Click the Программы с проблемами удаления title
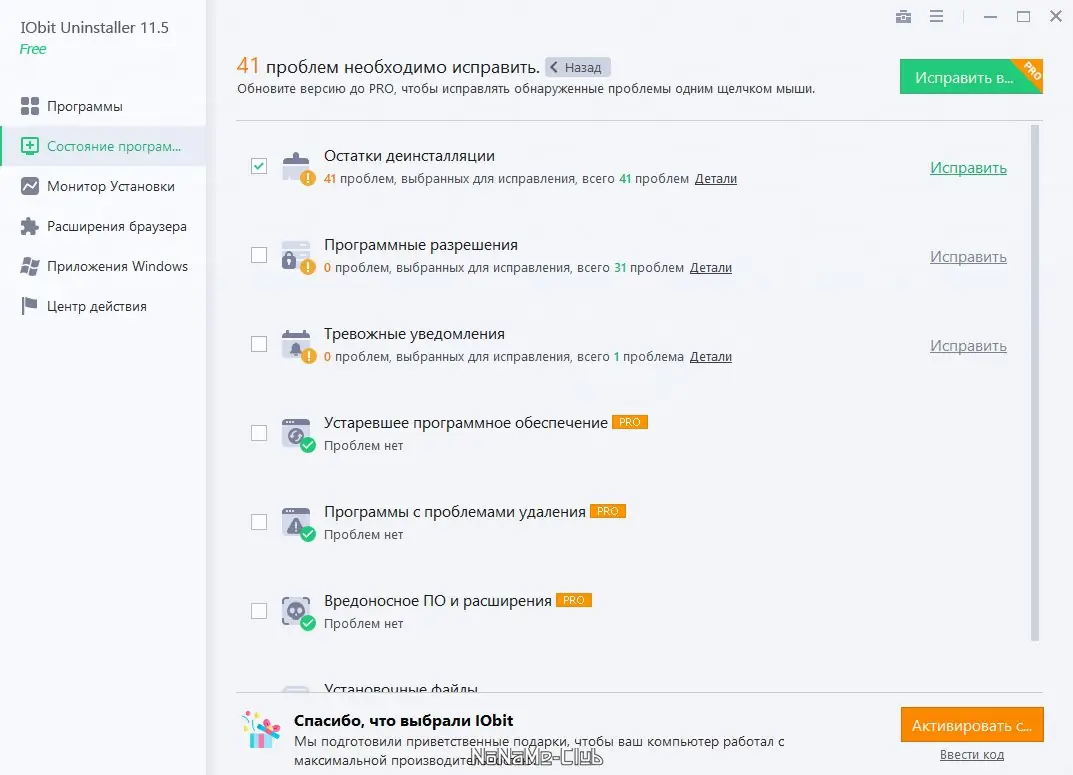The height and width of the screenshot is (775, 1073). (454, 512)
